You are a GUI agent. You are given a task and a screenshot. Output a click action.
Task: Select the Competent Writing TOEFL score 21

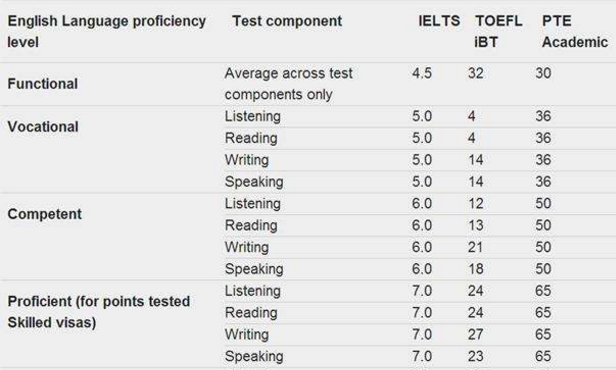(x=475, y=247)
